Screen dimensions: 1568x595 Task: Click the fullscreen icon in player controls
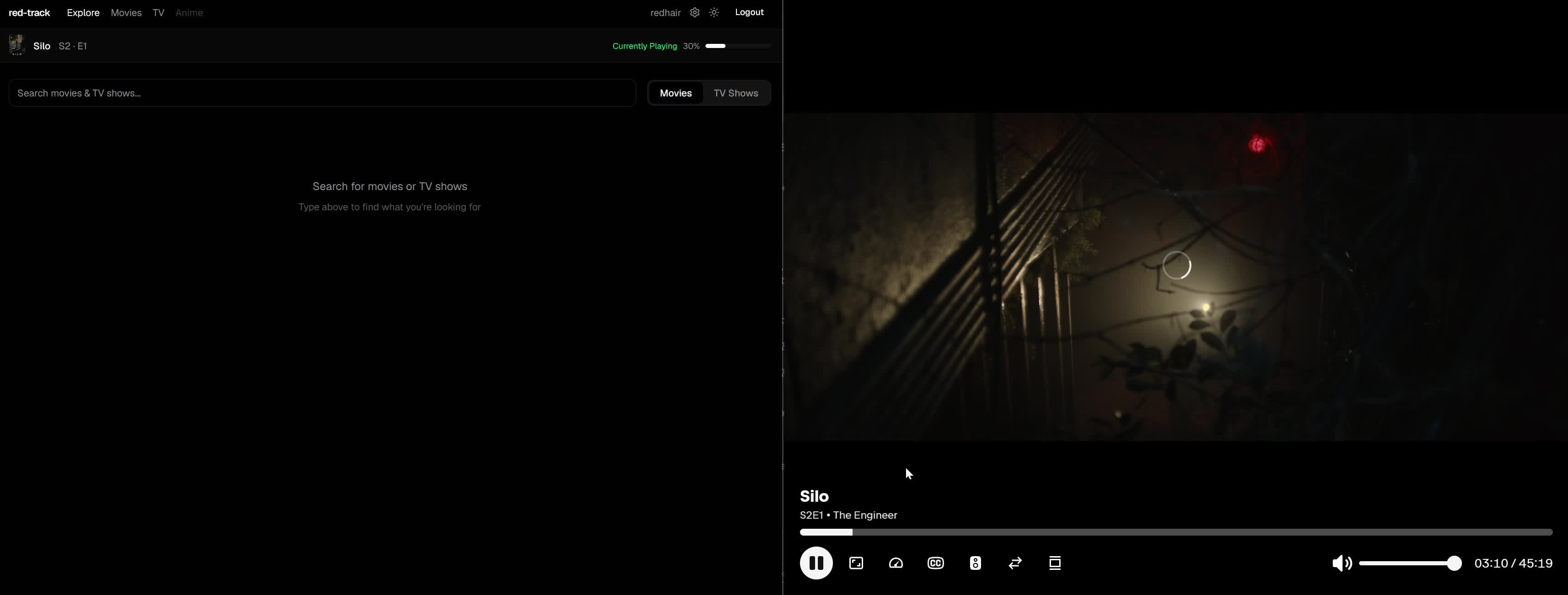click(856, 563)
